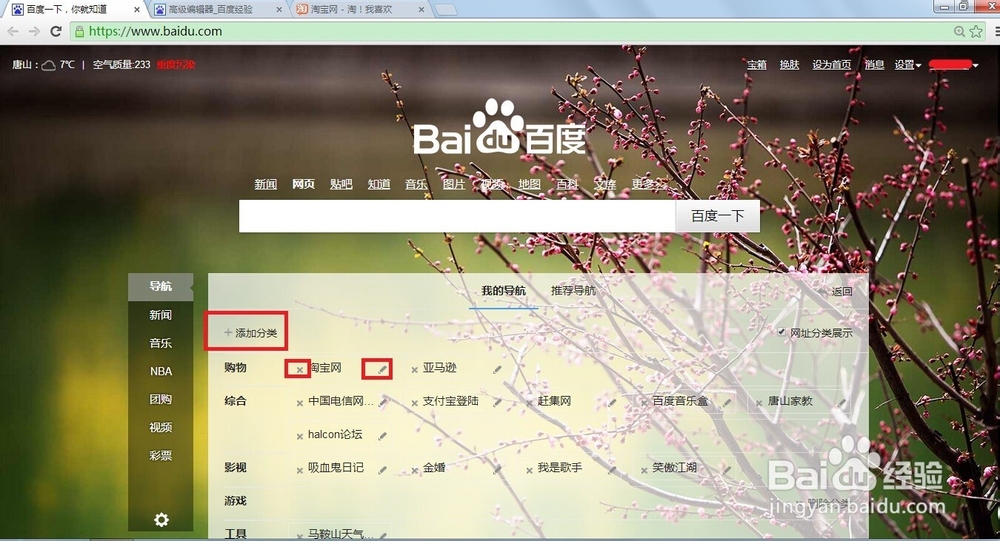Edit 中国电信网 with pencil icon

click(x=383, y=402)
